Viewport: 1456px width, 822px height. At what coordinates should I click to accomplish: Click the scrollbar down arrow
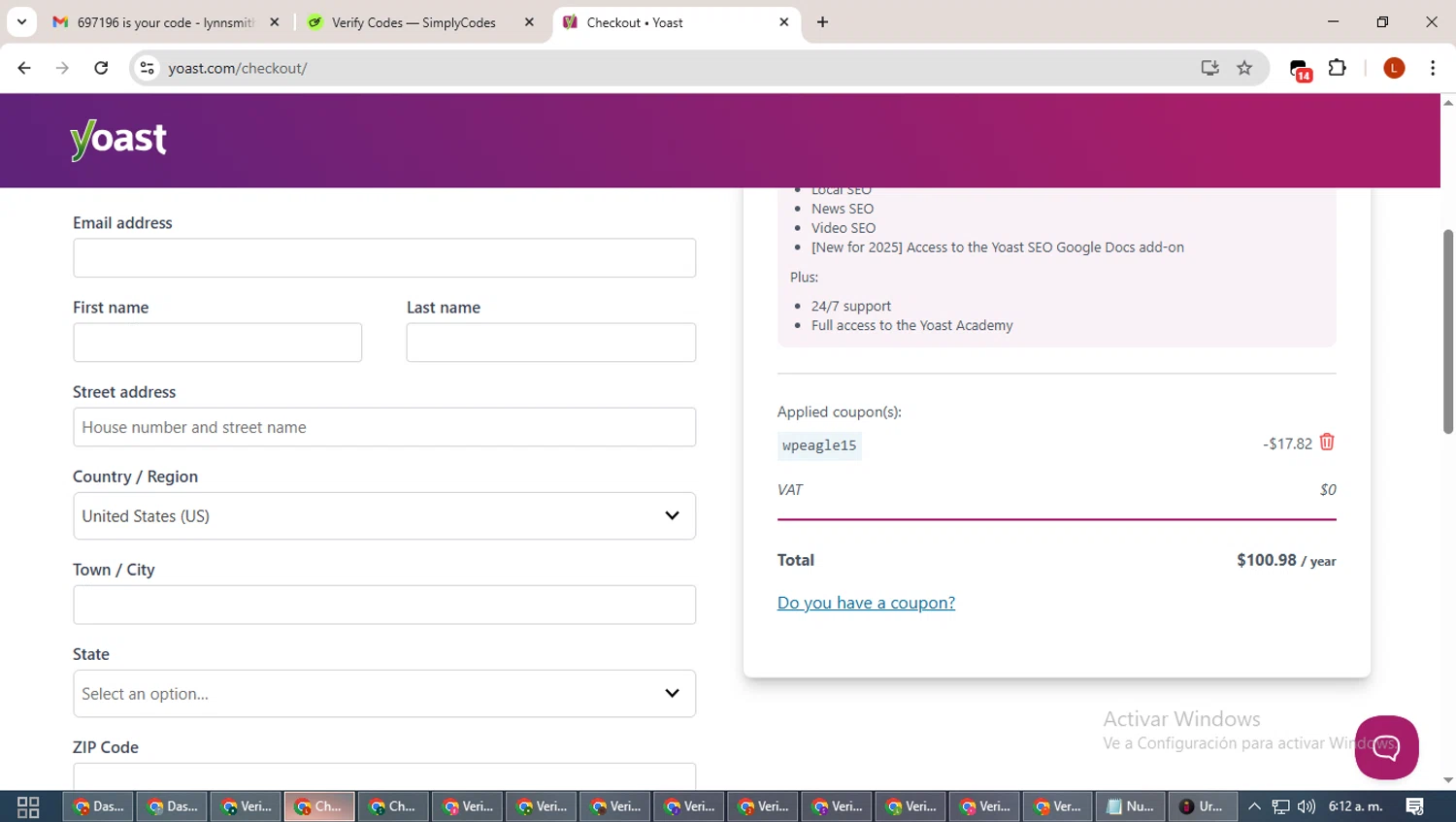coord(1448,781)
